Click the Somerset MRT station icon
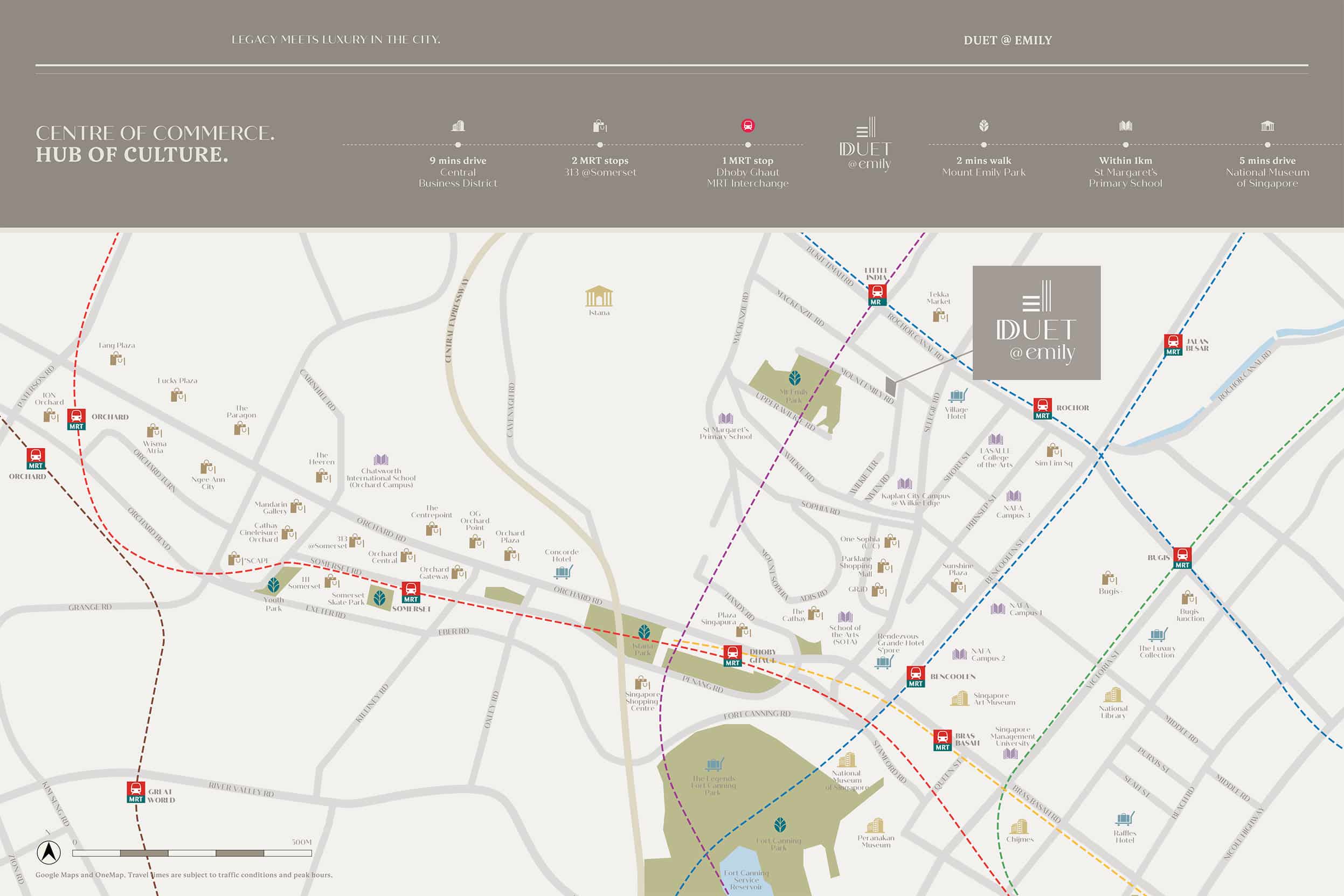Screen dimensions: 1344x896 (x=411, y=592)
